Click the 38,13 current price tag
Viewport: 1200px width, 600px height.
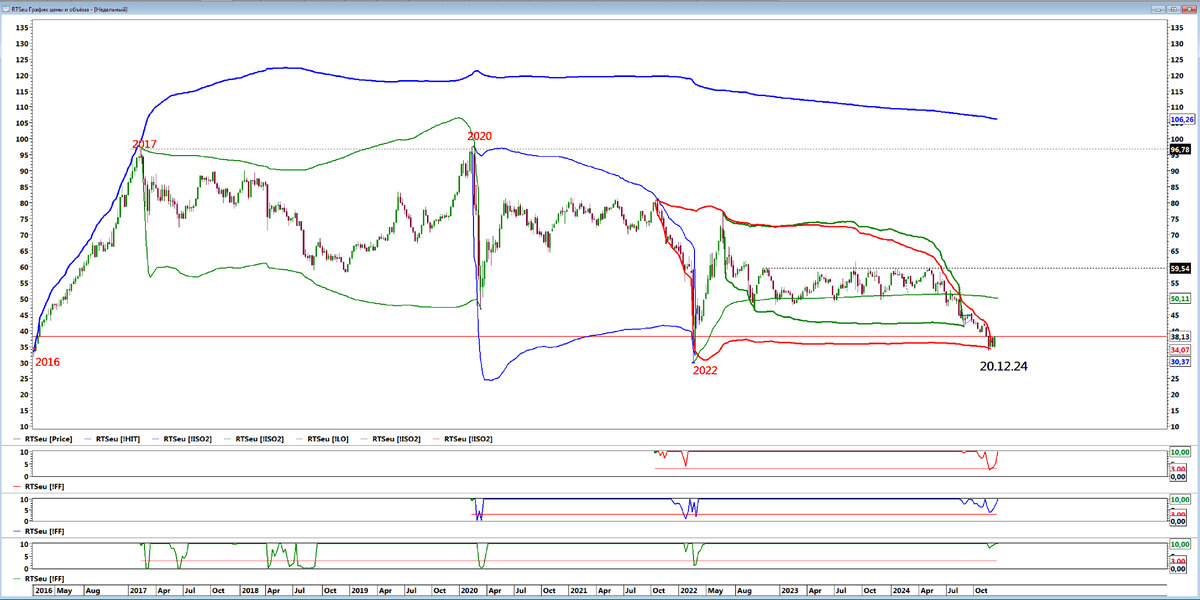1179,337
